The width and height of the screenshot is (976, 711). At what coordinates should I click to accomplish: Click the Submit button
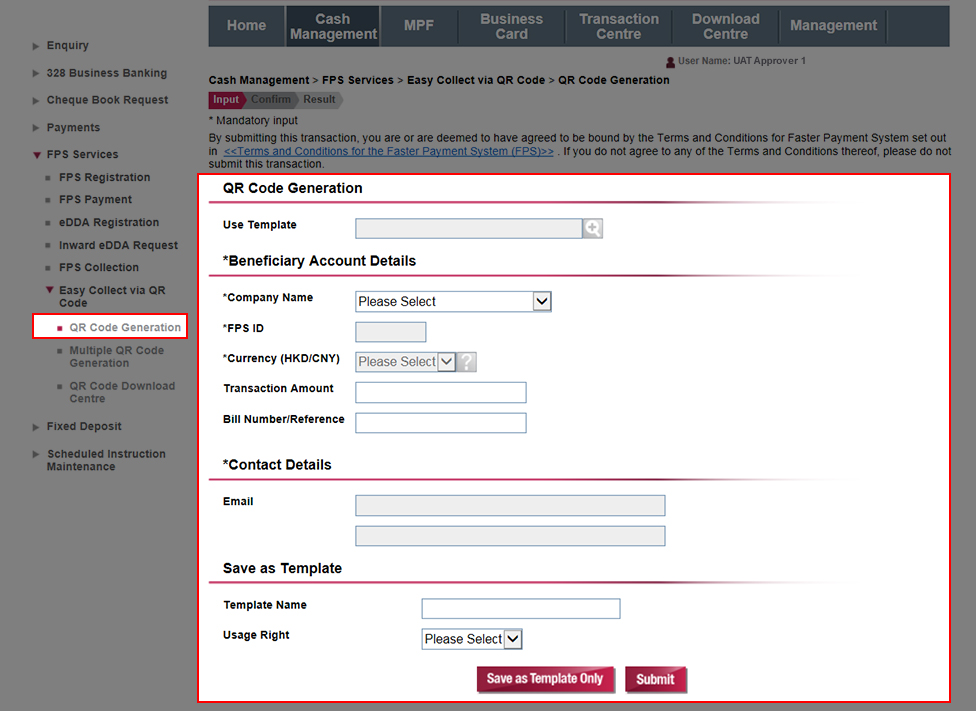point(655,679)
